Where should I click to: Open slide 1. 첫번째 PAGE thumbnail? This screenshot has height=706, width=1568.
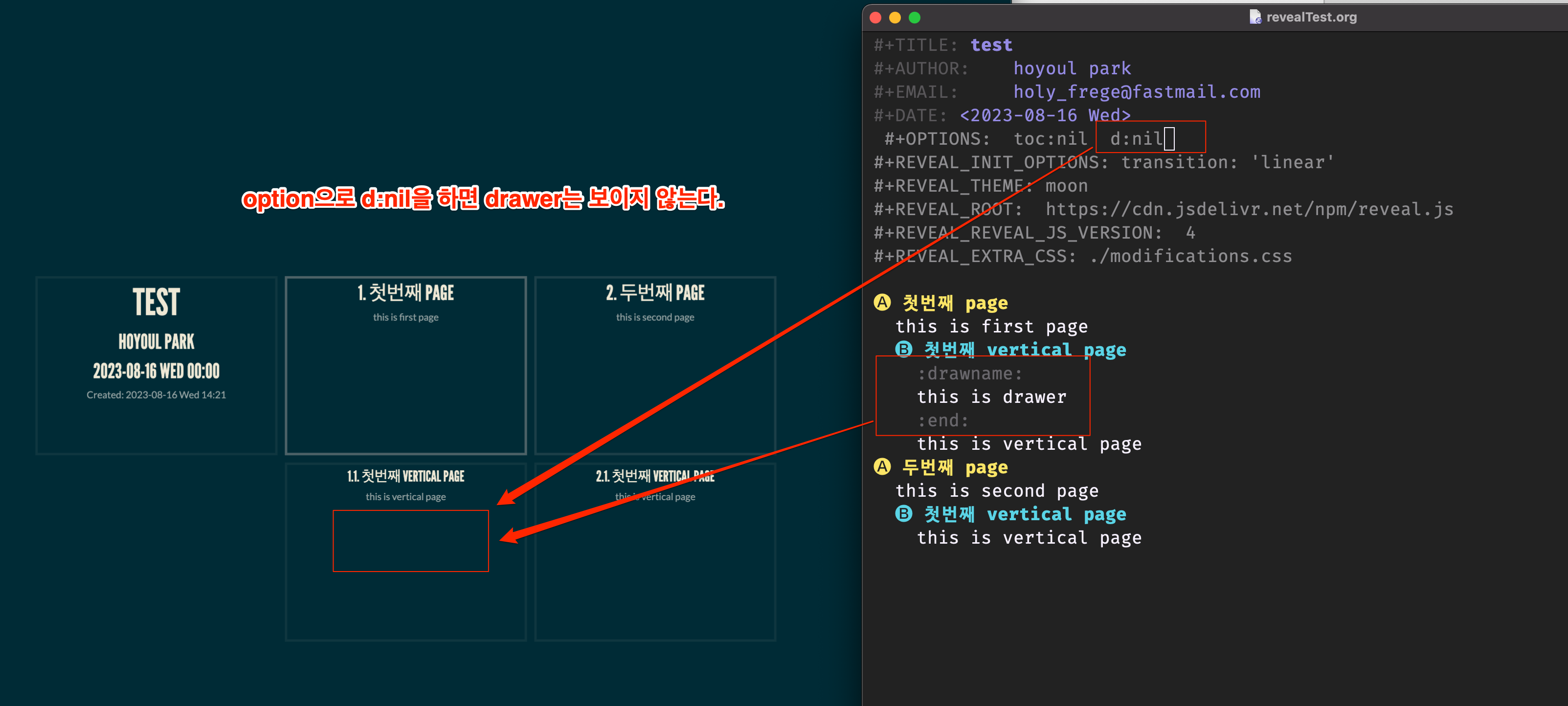click(405, 365)
